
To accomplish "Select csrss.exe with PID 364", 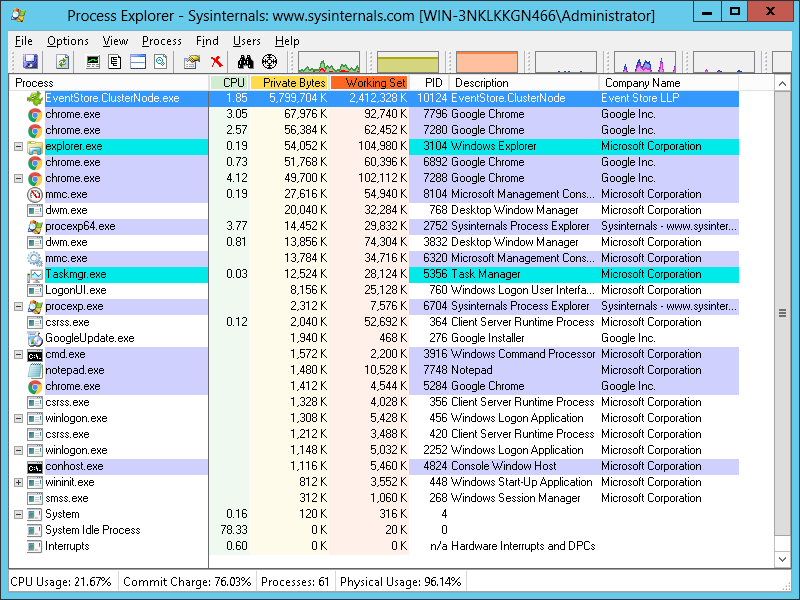I will tap(374, 322).
